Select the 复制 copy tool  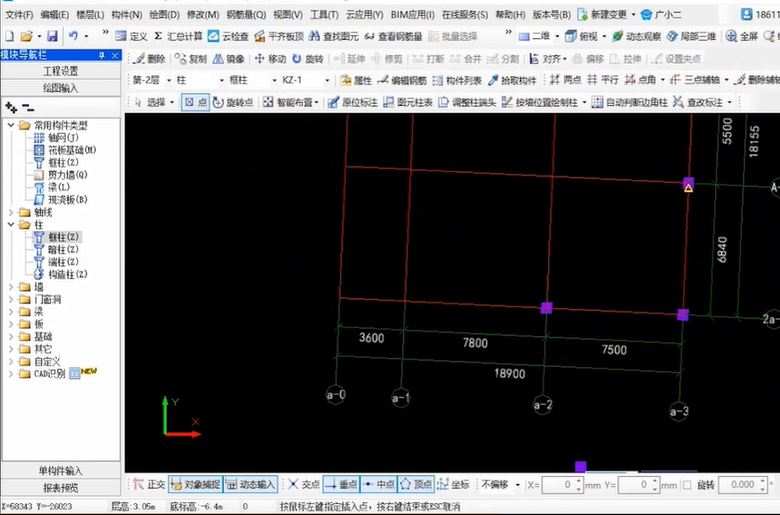pos(191,59)
